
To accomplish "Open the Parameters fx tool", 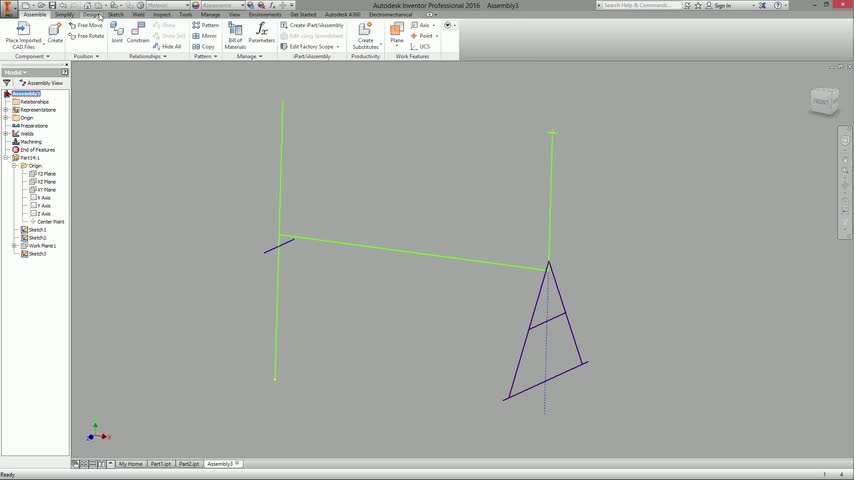I will click(x=261, y=32).
